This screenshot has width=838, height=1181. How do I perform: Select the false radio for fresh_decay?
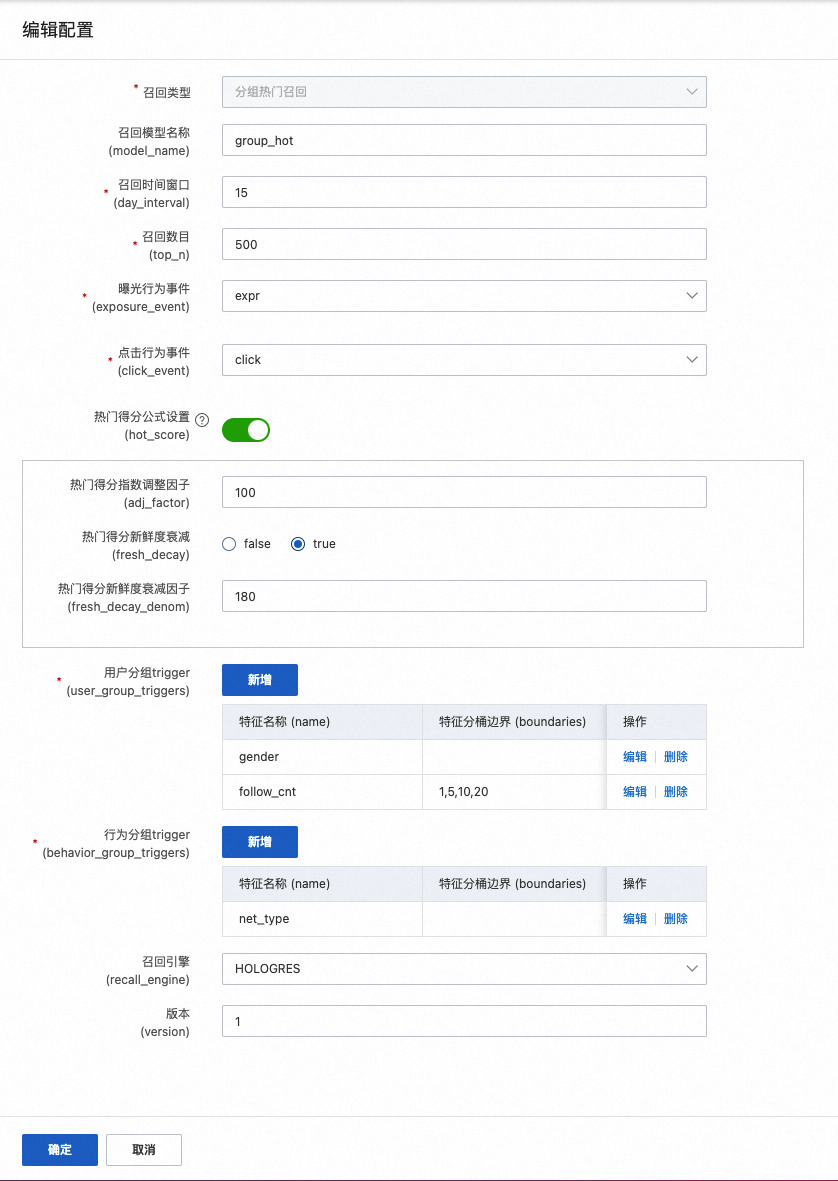pyautogui.click(x=229, y=544)
